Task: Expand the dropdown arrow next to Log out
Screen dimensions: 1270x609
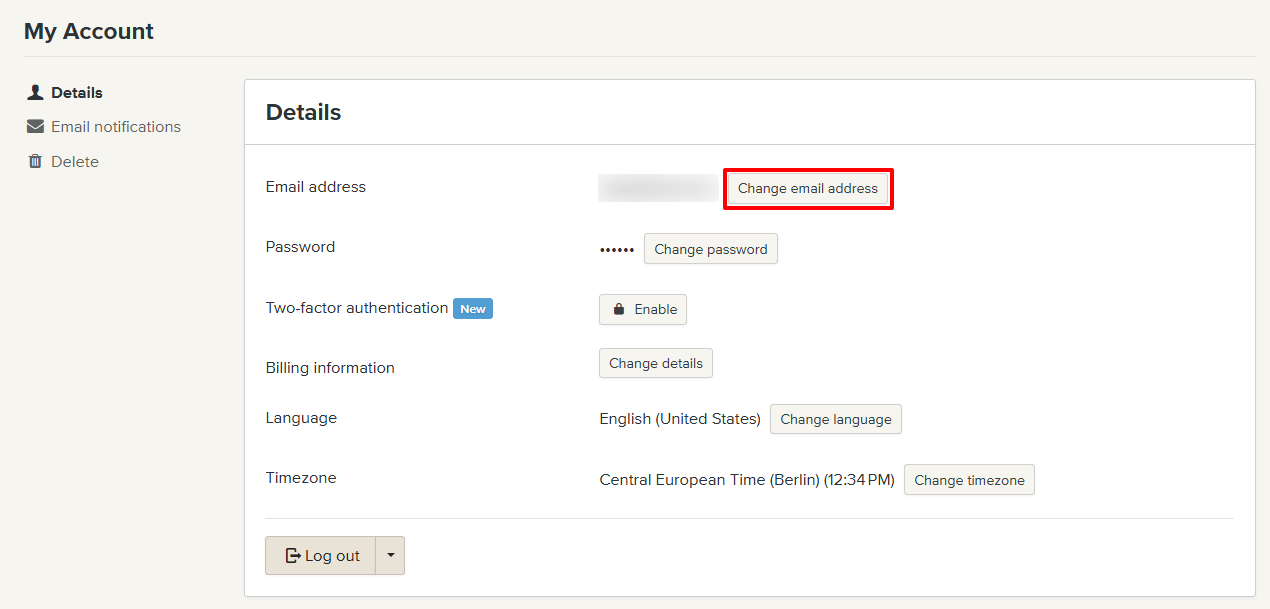Action: (390, 556)
